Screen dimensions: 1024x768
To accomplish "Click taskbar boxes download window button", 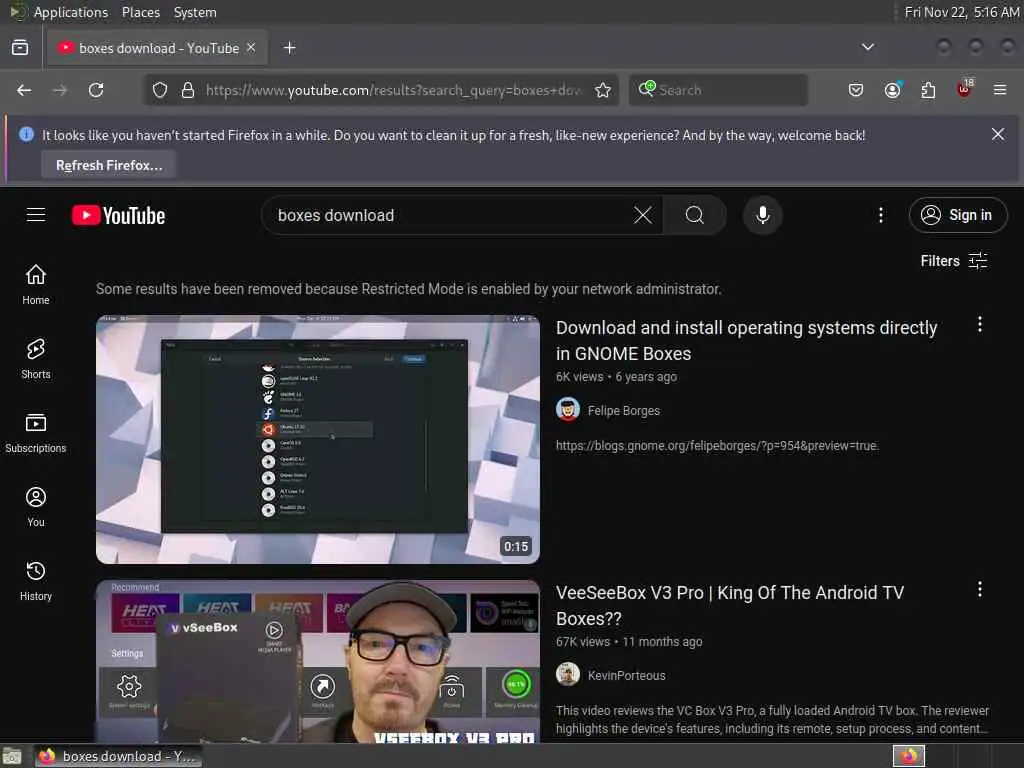I will click(x=118, y=756).
